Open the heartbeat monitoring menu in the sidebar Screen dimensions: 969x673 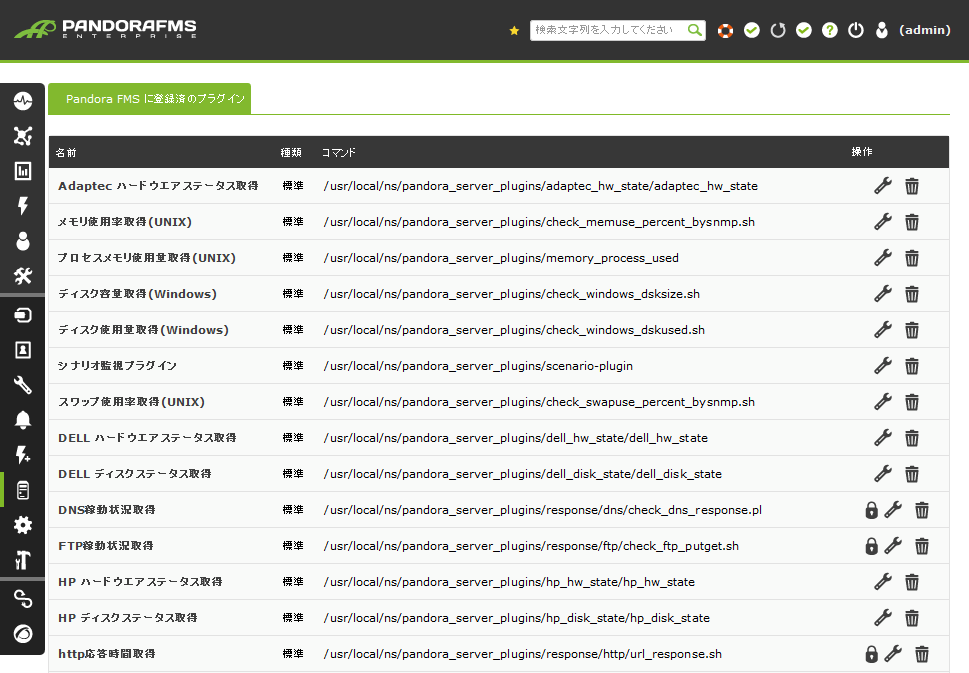click(23, 101)
